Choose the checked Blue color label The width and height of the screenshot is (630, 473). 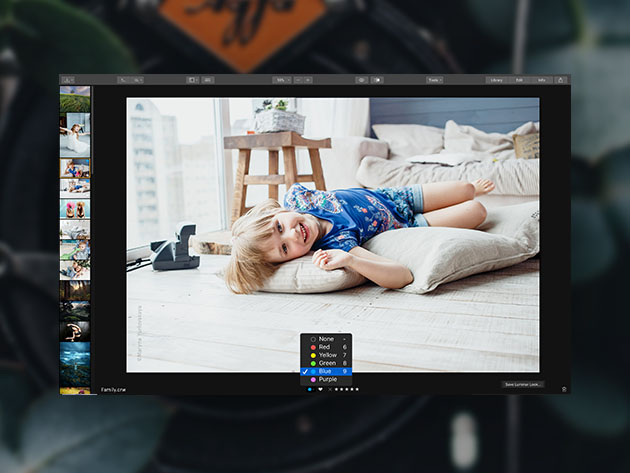pyautogui.click(x=326, y=371)
